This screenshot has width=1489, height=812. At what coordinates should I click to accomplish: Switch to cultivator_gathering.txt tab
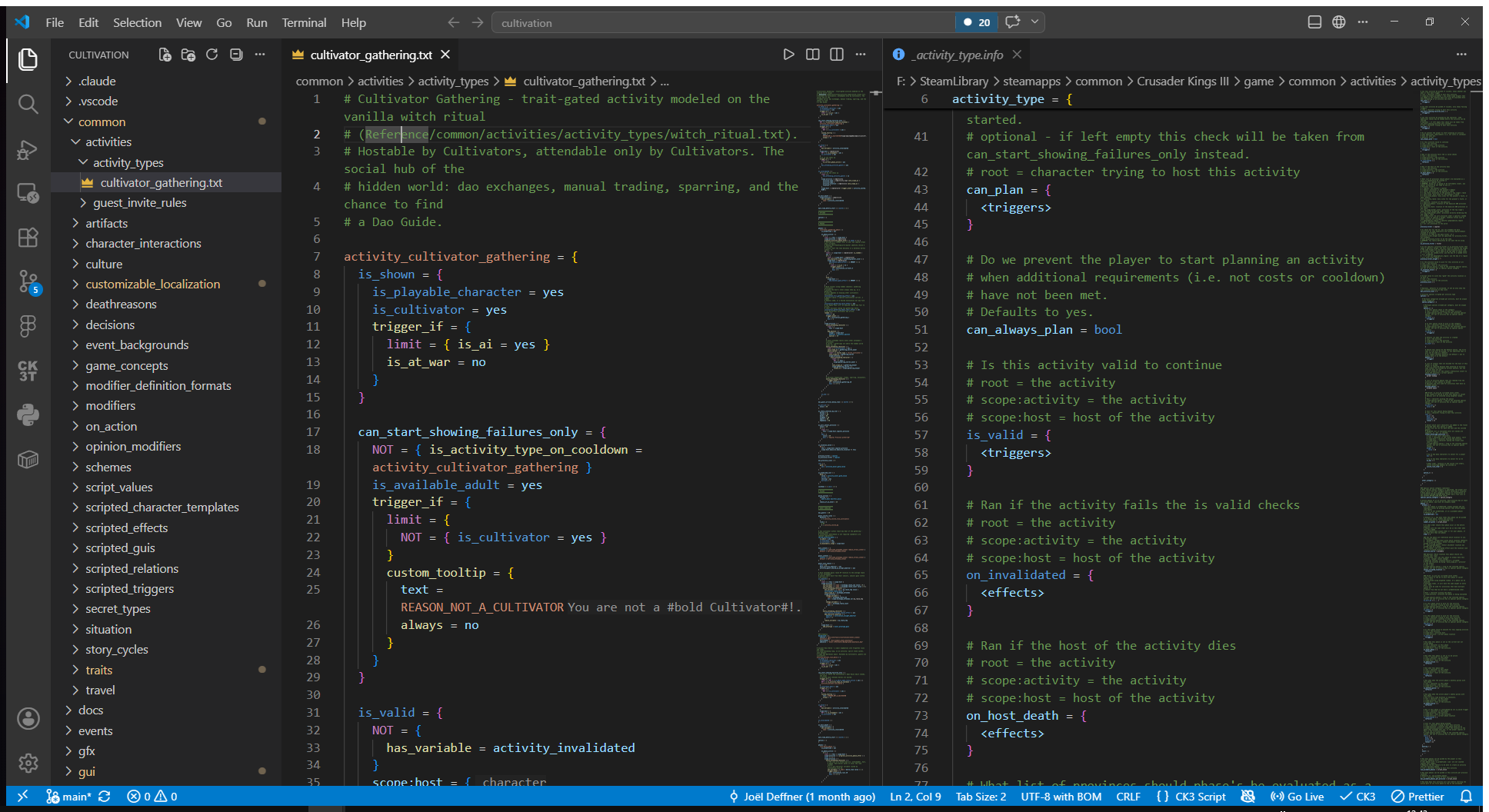(x=371, y=55)
